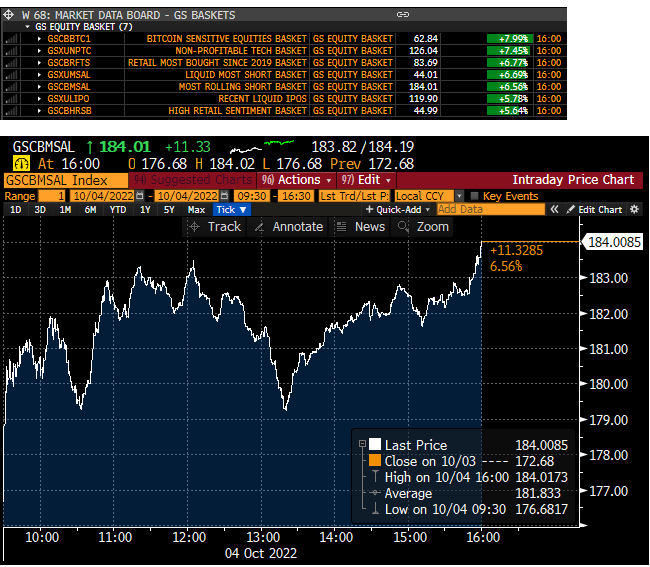Expand the GSCBRFTS row arrow
The image size is (650, 567).
pos(39,63)
